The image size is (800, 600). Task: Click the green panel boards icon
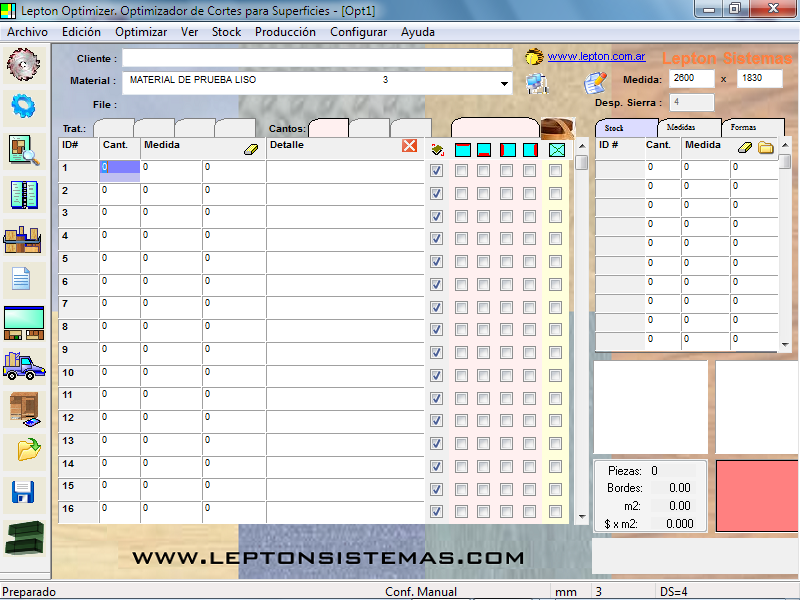[24, 323]
